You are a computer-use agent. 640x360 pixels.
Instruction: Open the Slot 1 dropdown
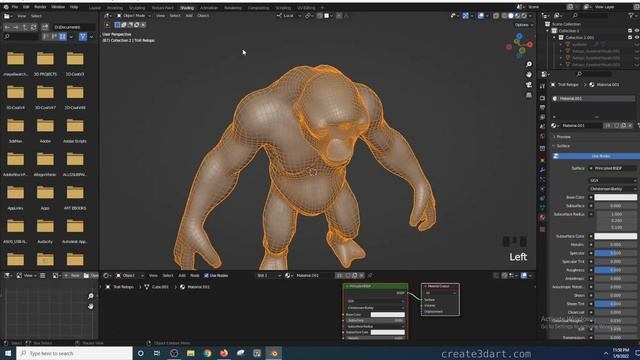[x=269, y=276]
